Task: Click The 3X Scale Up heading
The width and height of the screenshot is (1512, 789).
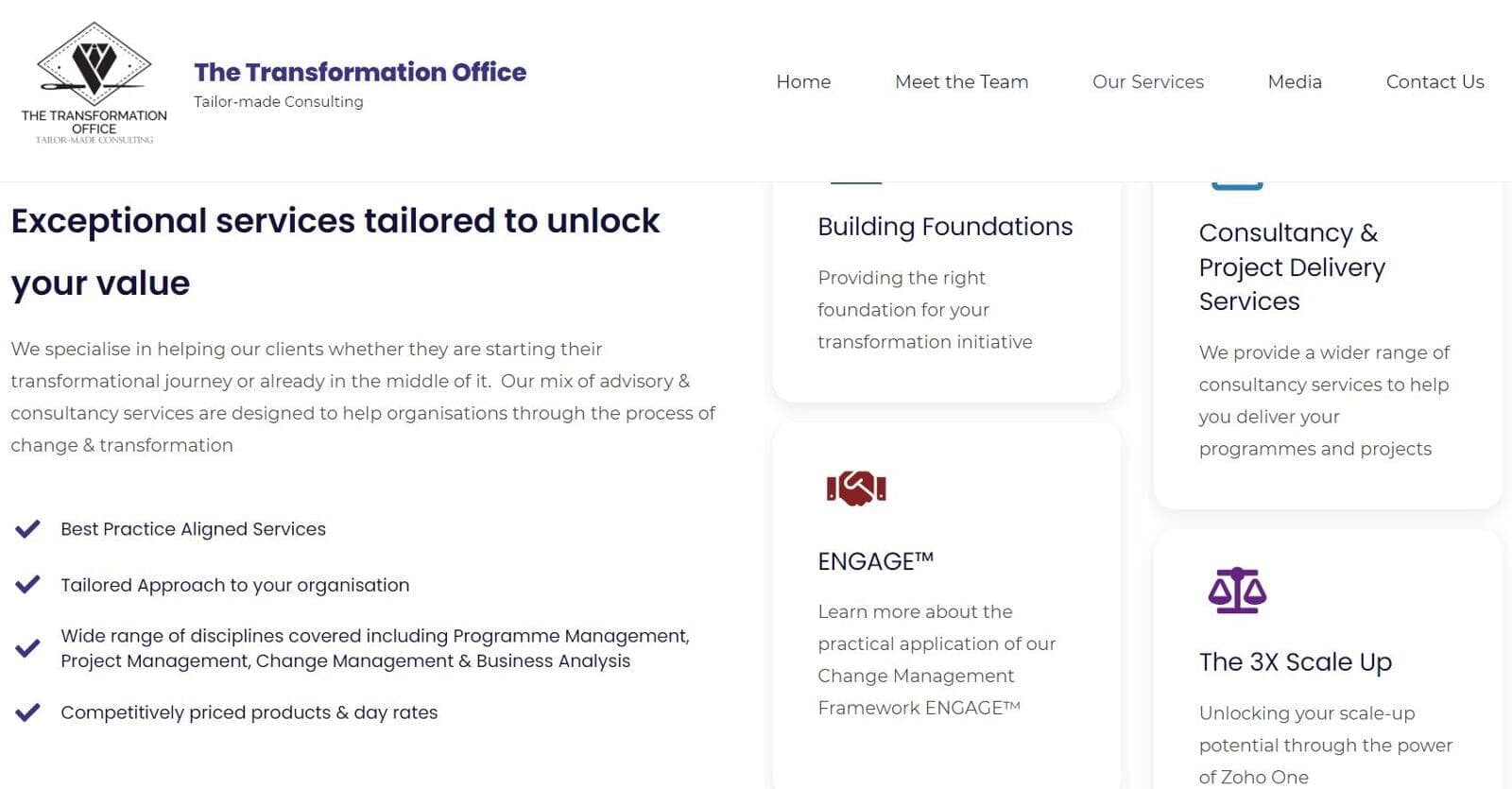Action: tap(1295, 662)
